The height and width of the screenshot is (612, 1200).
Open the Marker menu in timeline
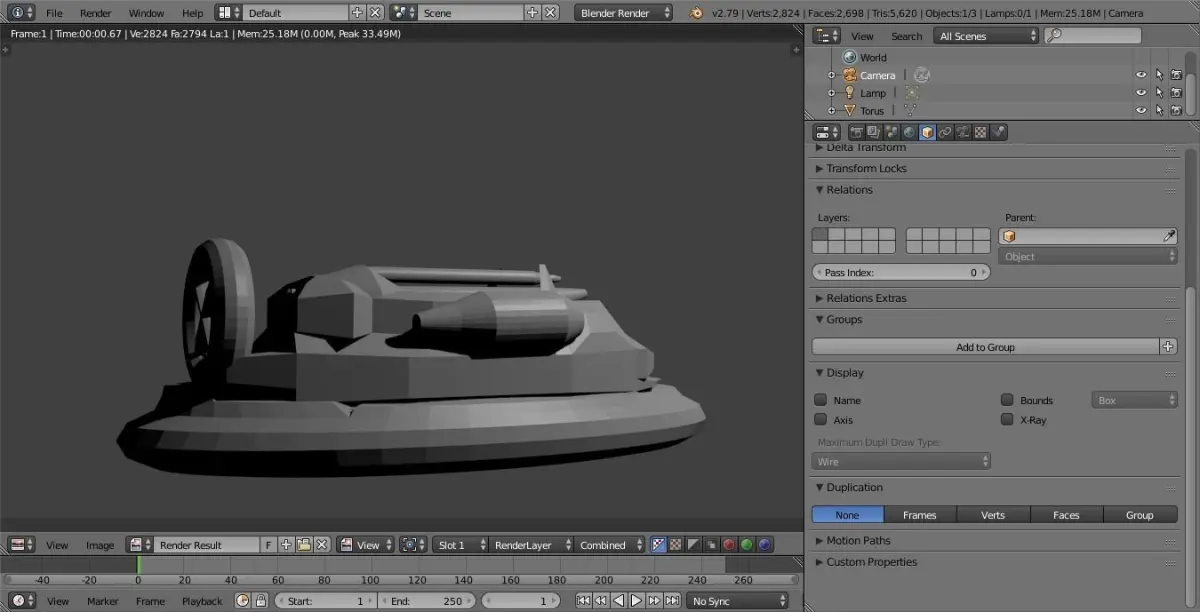pyautogui.click(x=102, y=601)
